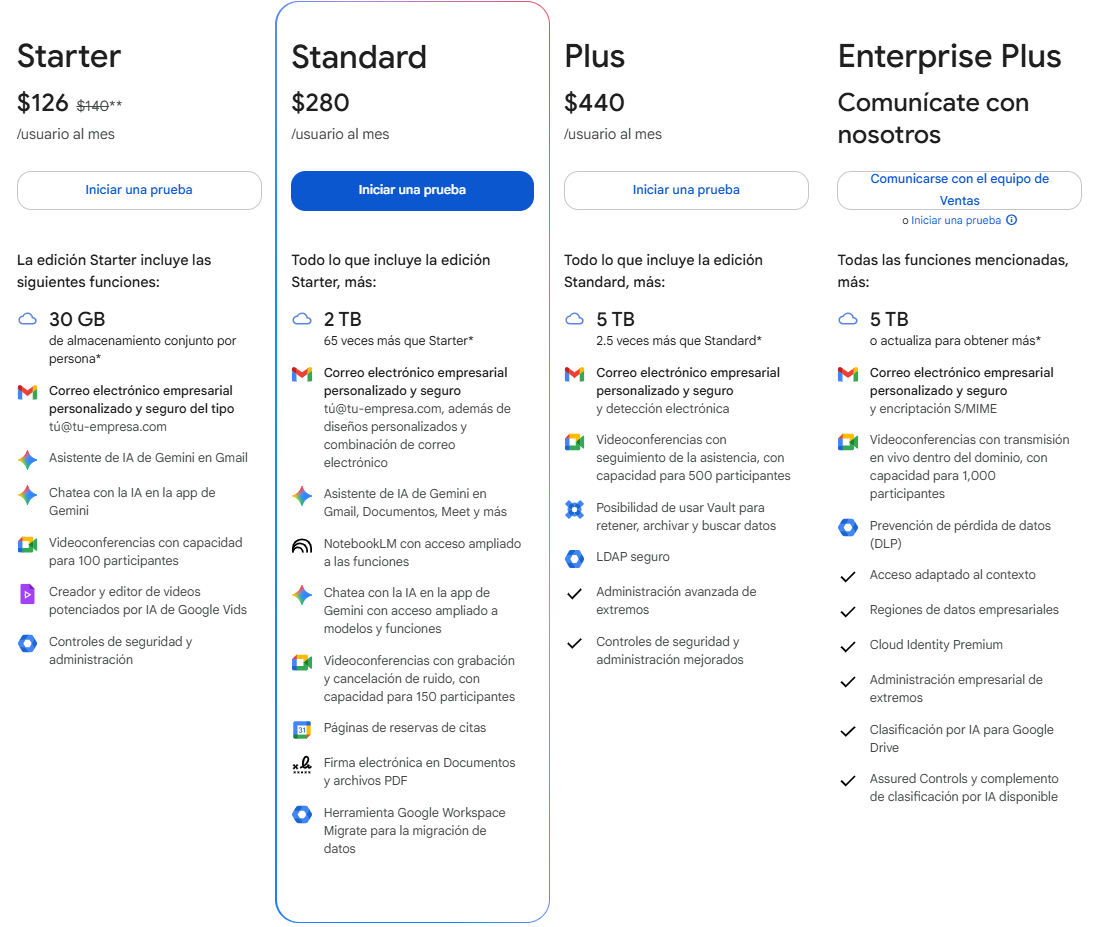
Task: Click the info icon beside Enterprise trial link
Action: pyautogui.click(x=1012, y=220)
